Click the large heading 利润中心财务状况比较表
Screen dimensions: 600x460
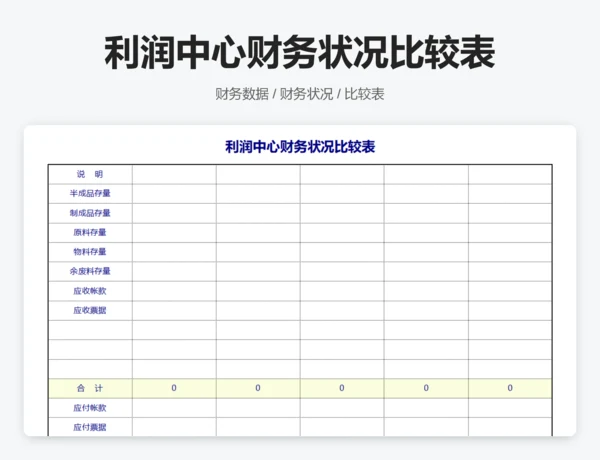click(300, 52)
